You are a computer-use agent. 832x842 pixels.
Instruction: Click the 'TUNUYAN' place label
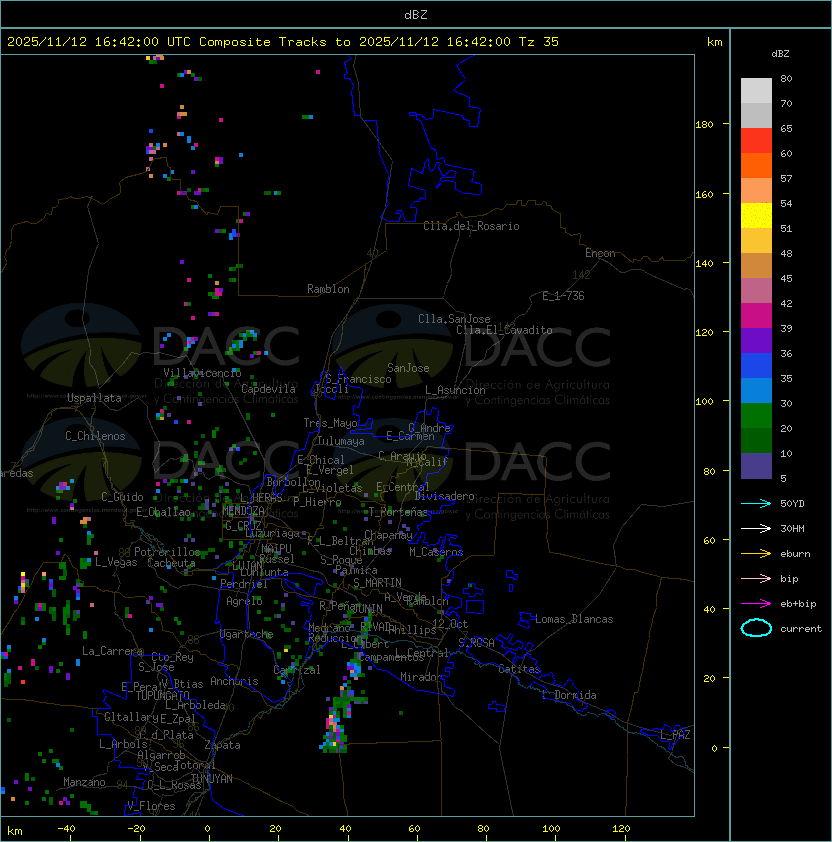[212, 779]
